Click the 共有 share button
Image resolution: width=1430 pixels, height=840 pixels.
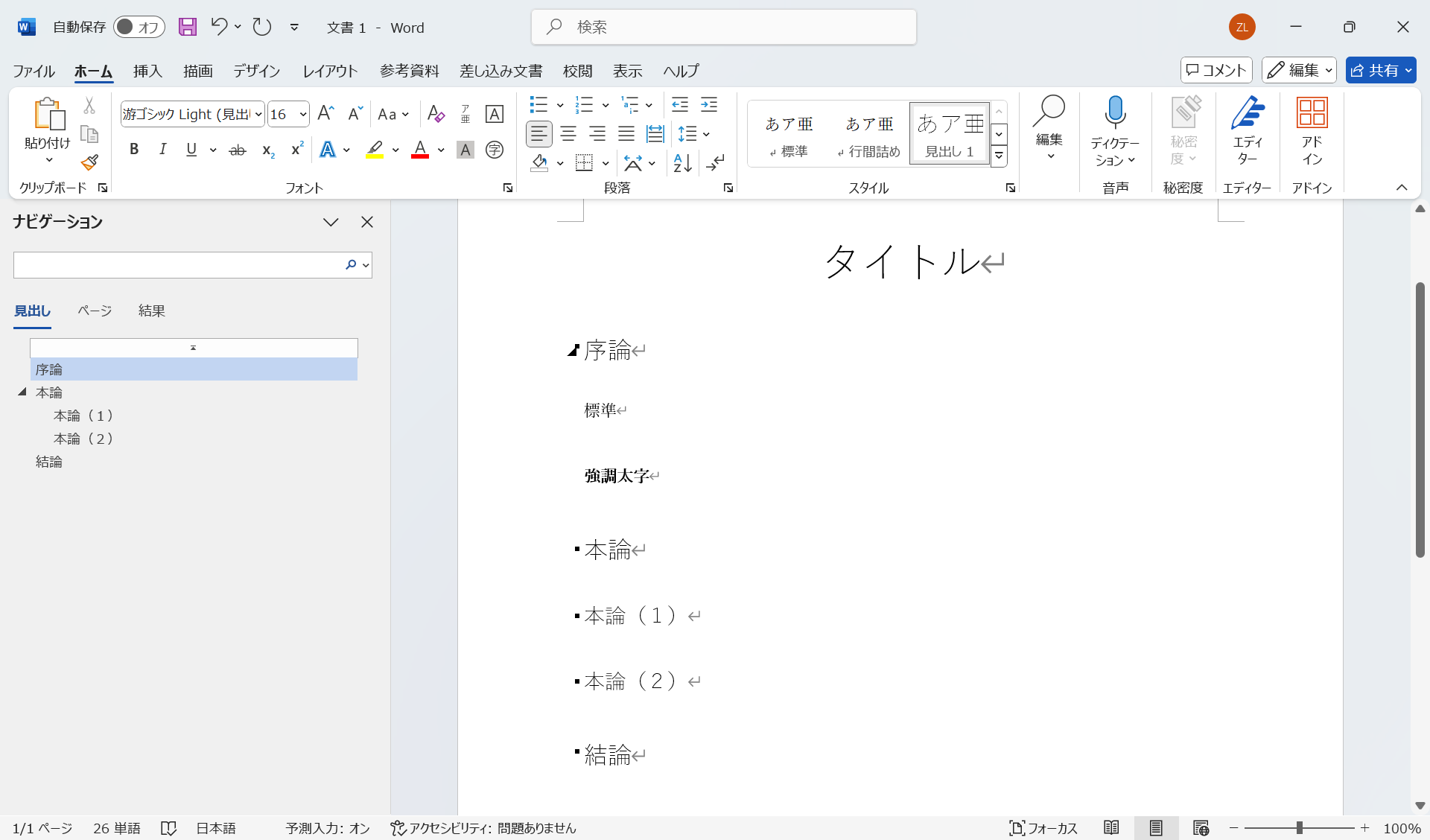pos(1375,70)
